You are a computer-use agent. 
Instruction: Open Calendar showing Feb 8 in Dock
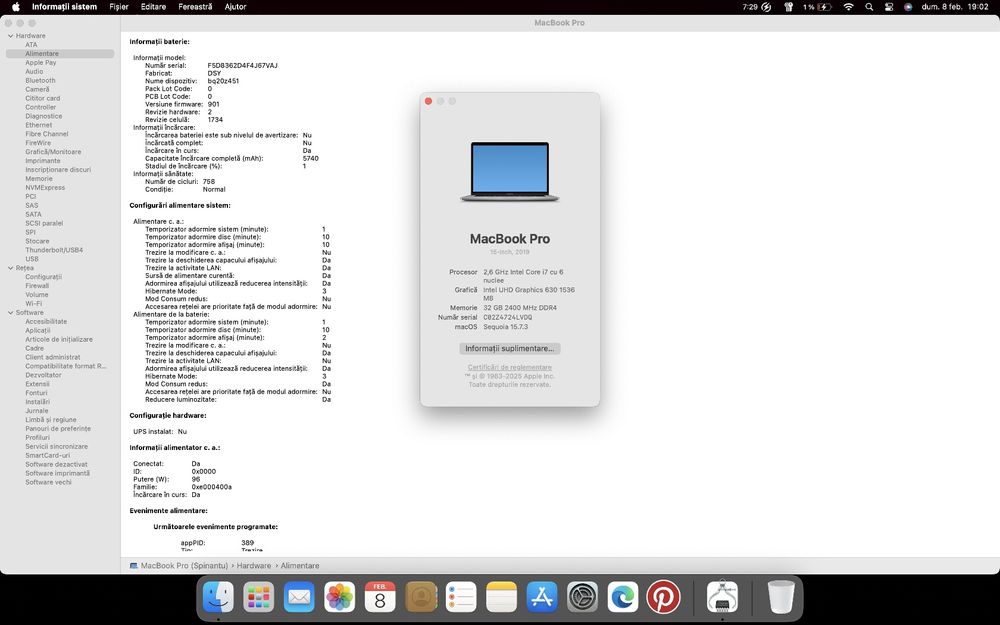[x=380, y=598]
